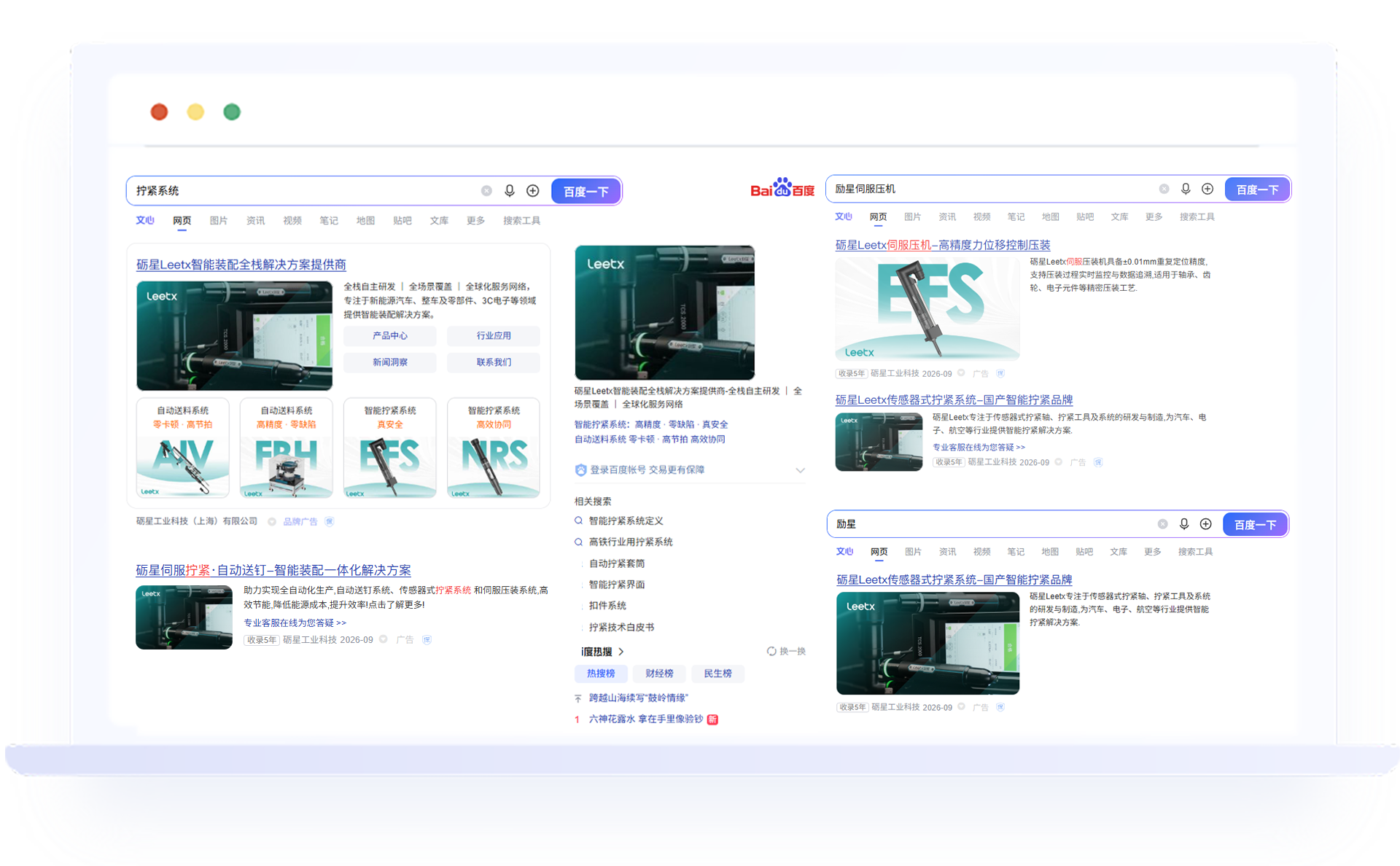Screen dimensions: 1400x866
Task: Expand the 登录百度帐号 交易更有保障 chevron
Action: [x=800, y=470]
